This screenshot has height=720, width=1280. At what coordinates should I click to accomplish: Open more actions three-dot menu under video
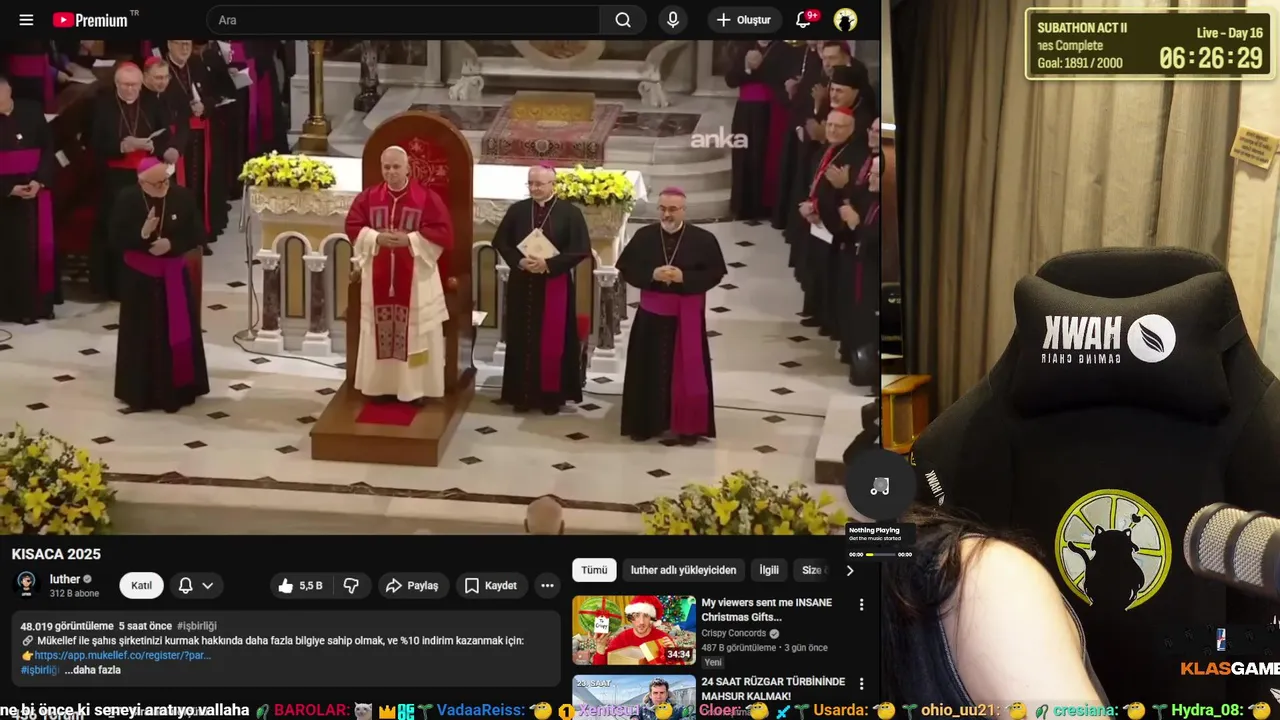(547, 586)
